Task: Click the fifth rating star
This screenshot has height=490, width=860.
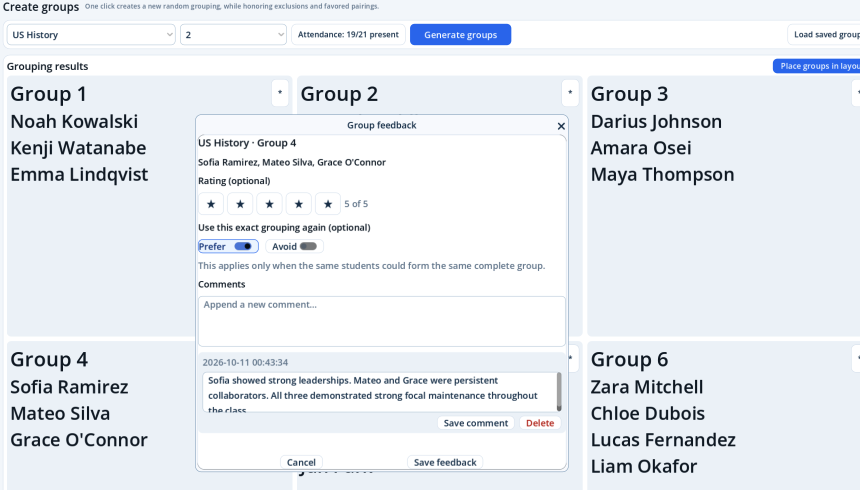Action: (x=328, y=204)
